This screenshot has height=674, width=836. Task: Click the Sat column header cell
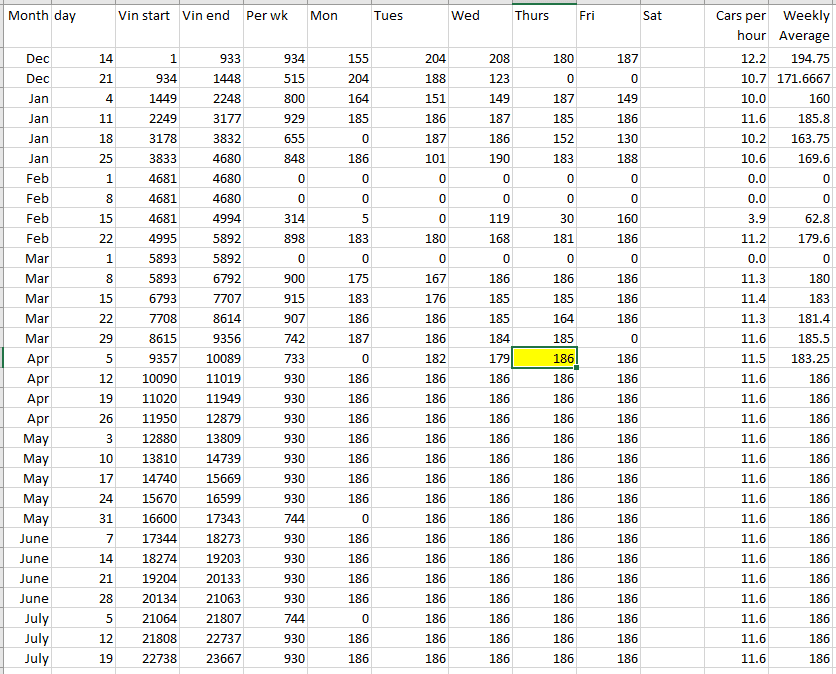pyautogui.click(x=672, y=17)
